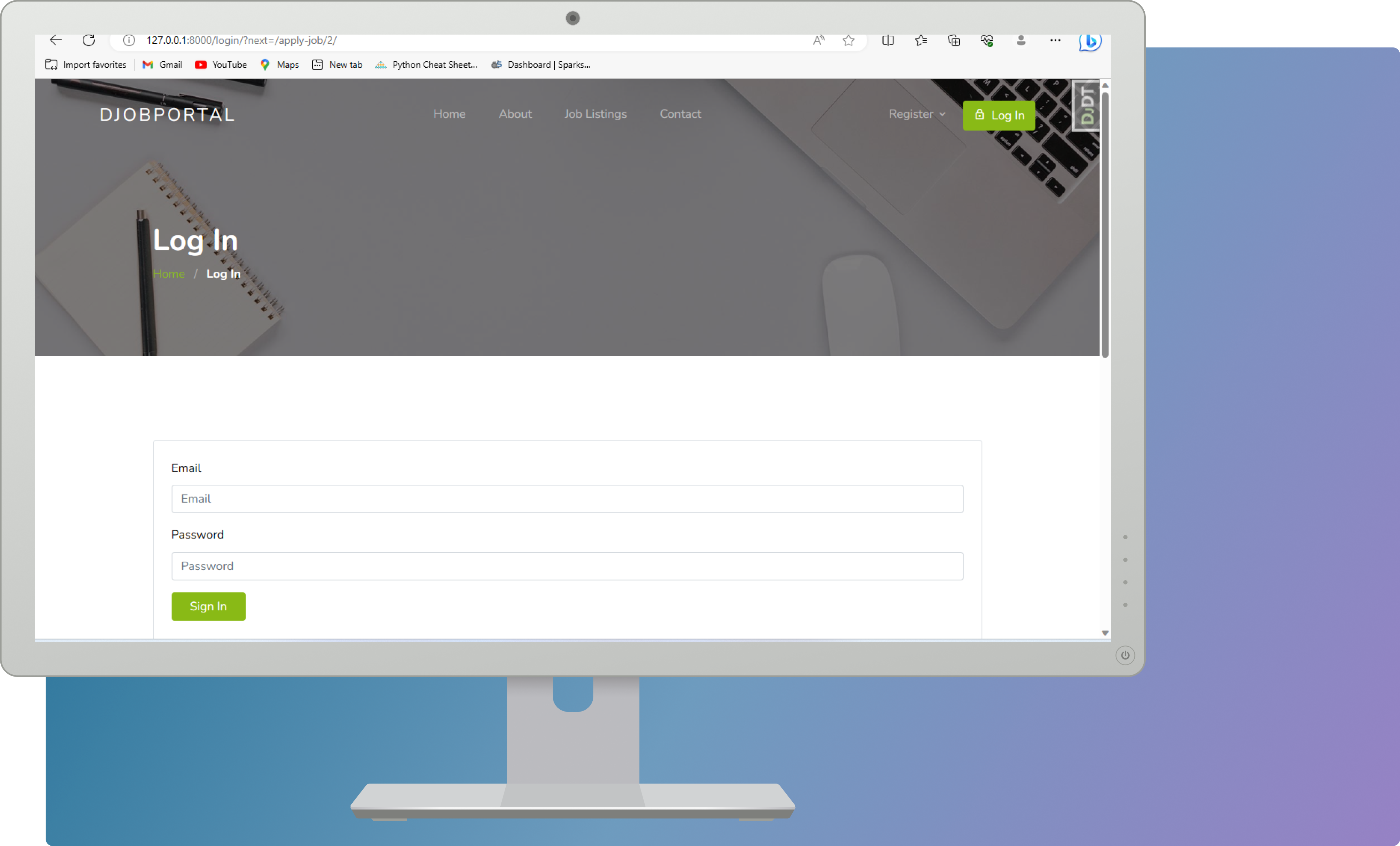This screenshot has width=1400, height=846.
Task: Click the Lock icon on Log In button
Action: [x=980, y=114]
